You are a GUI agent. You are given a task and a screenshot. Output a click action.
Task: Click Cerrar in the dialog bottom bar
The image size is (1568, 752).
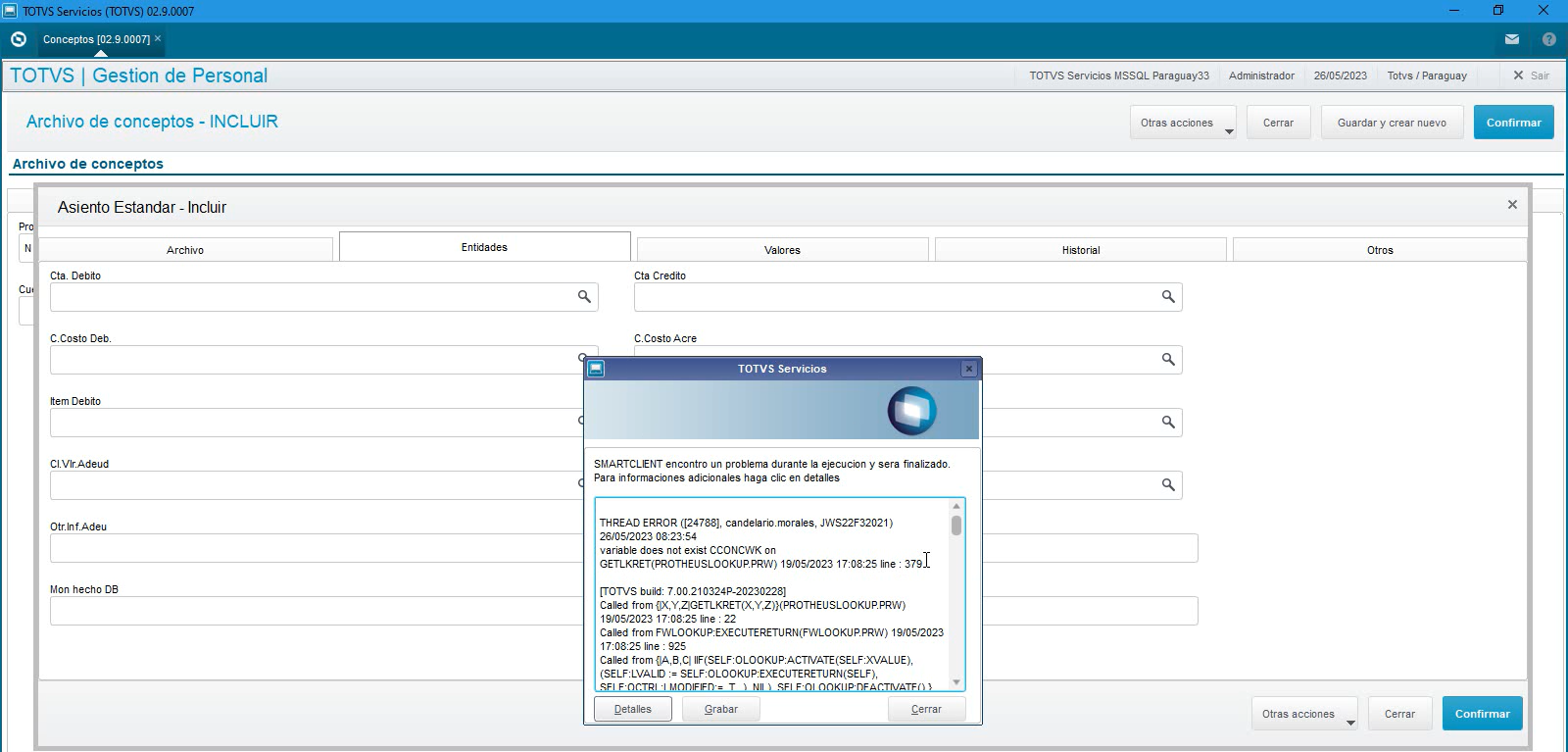click(x=1399, y=714)
